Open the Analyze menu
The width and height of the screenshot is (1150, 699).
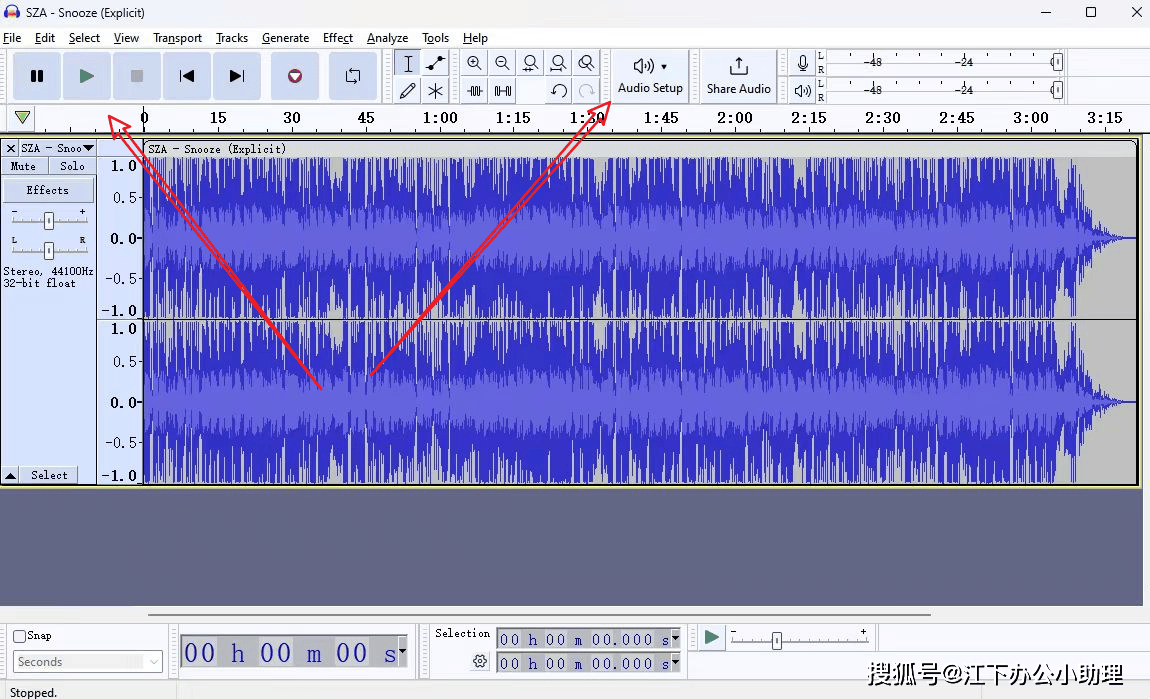pos(387,37)
